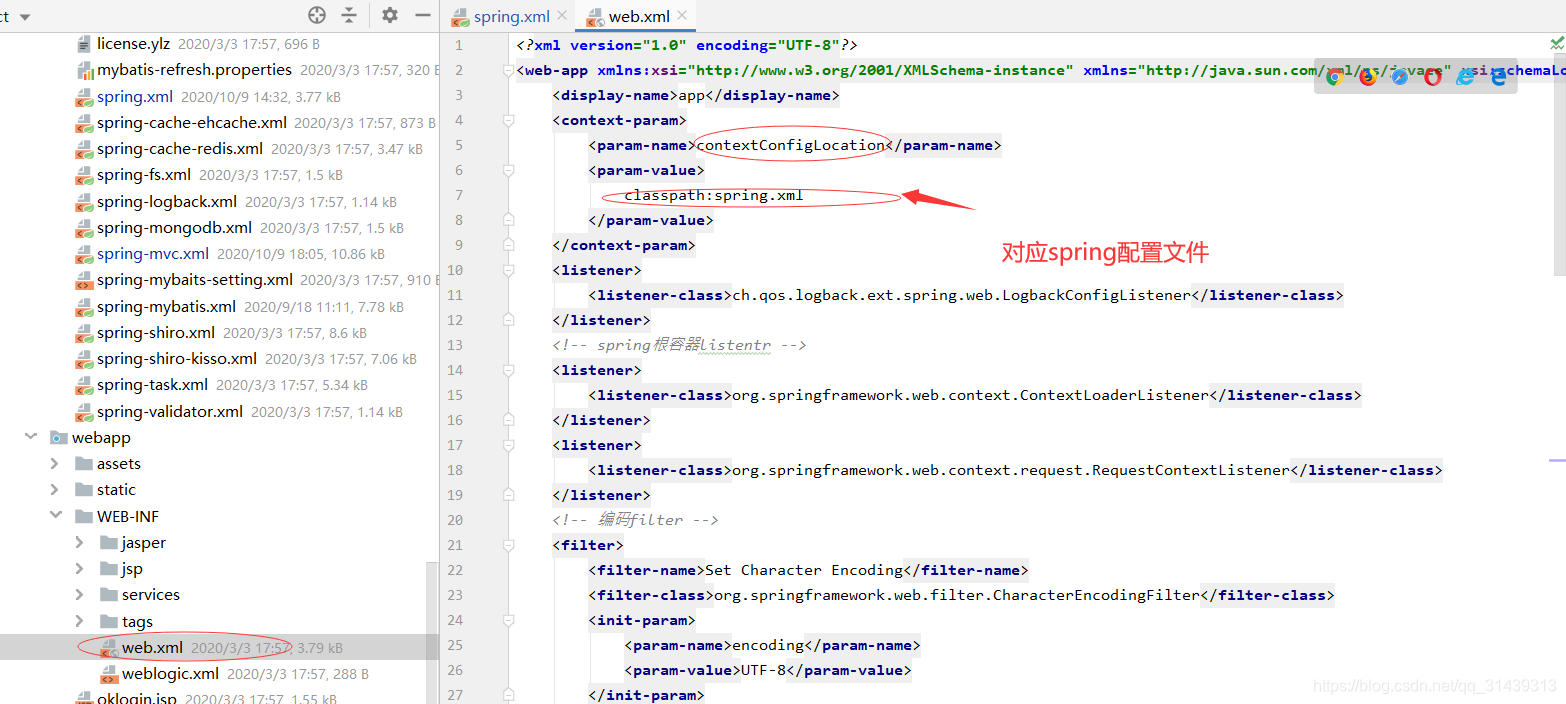Open preview in Firefox browser icon
Image resolution: width=1566 pixels, height=704 pixels.
click(1368, 75)
